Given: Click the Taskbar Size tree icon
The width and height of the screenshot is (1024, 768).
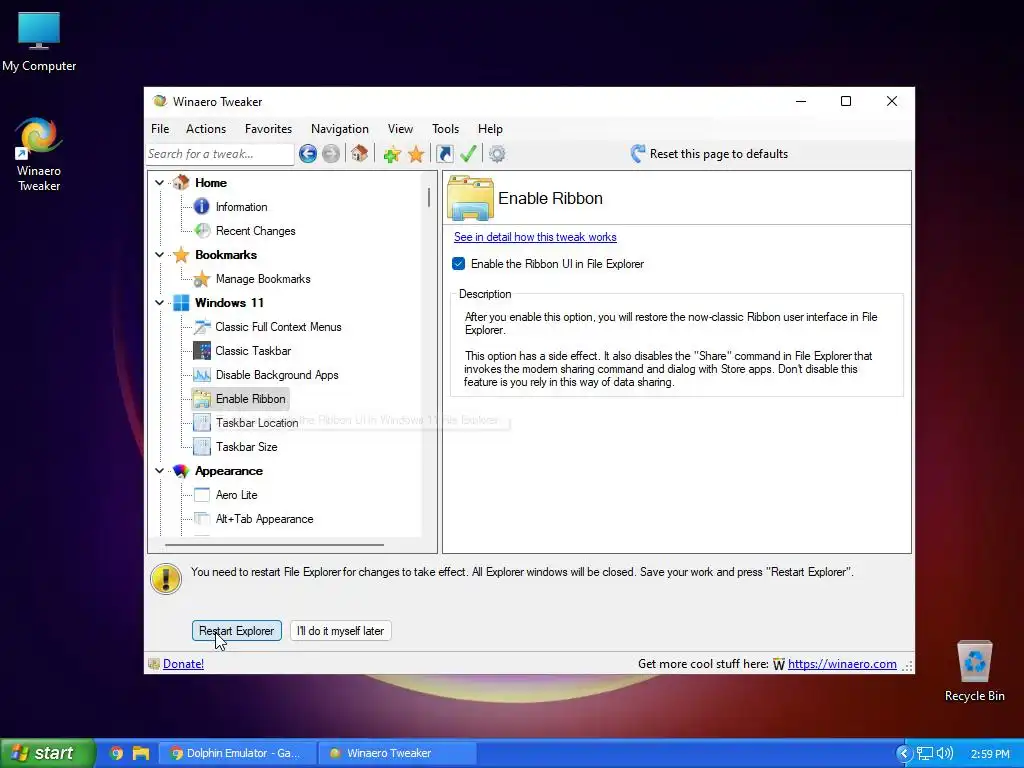Looking at the screenshot, I should tap(202, 447).
